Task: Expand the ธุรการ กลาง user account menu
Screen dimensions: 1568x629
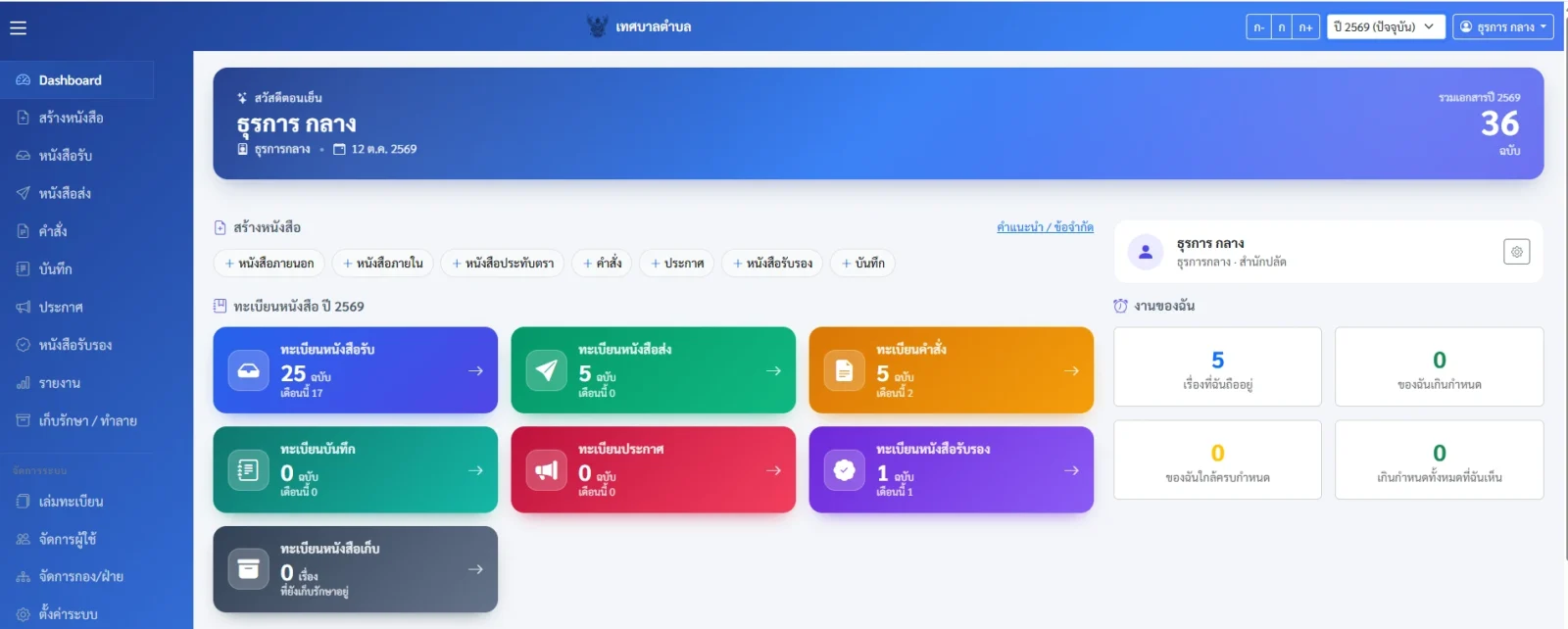Action: click(1503, 26)
